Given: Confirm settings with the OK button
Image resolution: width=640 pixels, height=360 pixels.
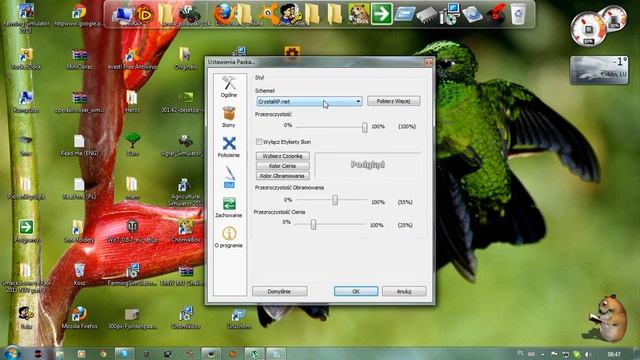Looking at the screenshot, I should click(356, 291).
